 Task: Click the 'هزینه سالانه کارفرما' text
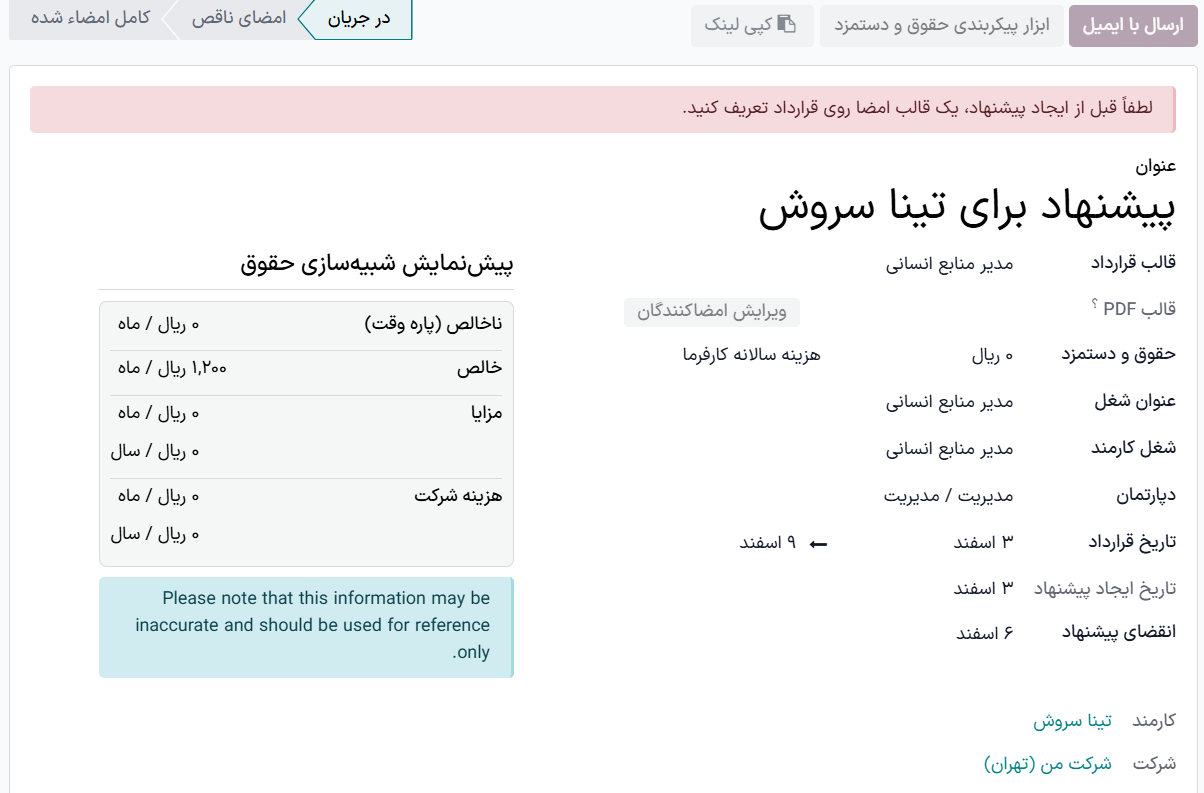[751, 355]
